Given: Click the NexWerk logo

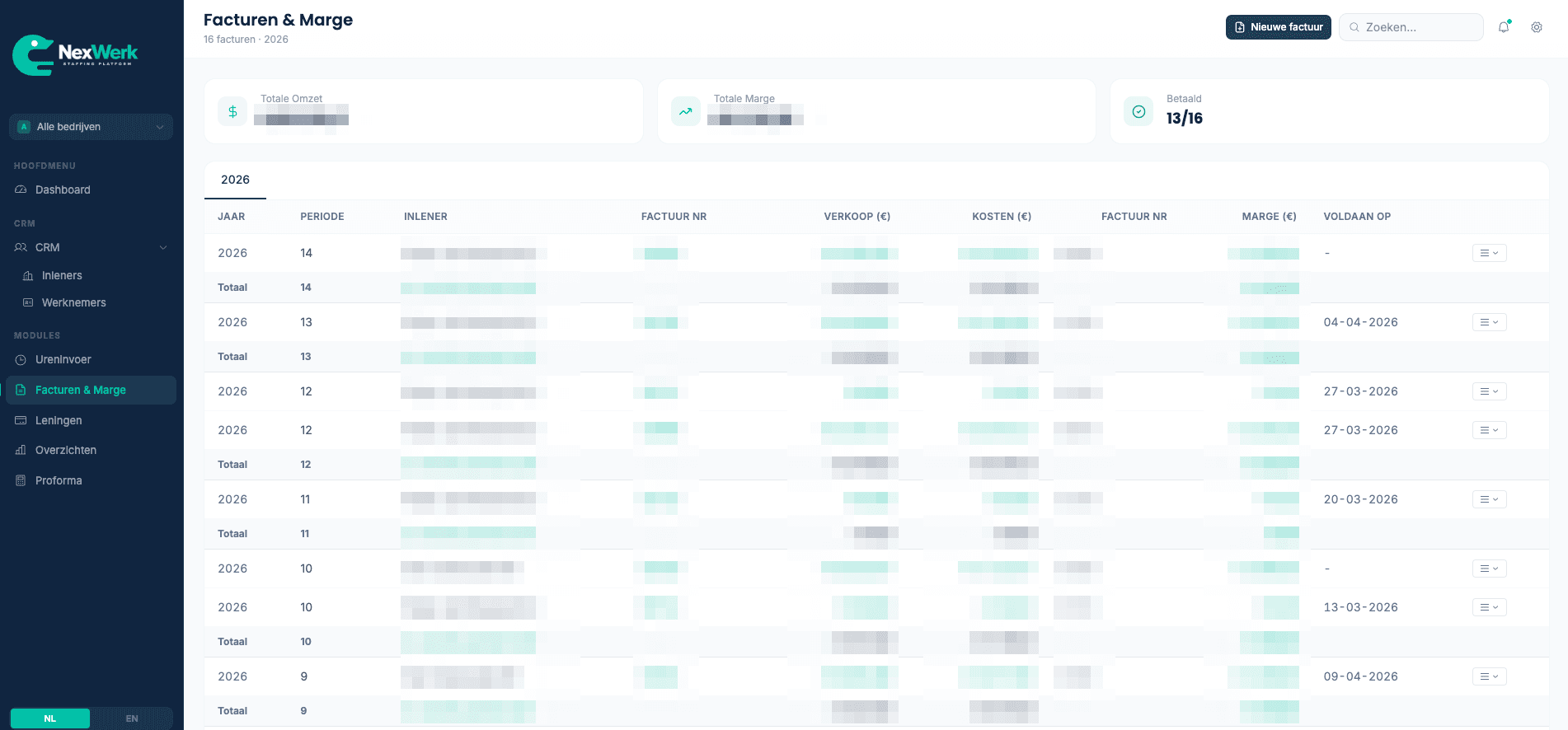Looking at the screenshot, I should point(75,55).
